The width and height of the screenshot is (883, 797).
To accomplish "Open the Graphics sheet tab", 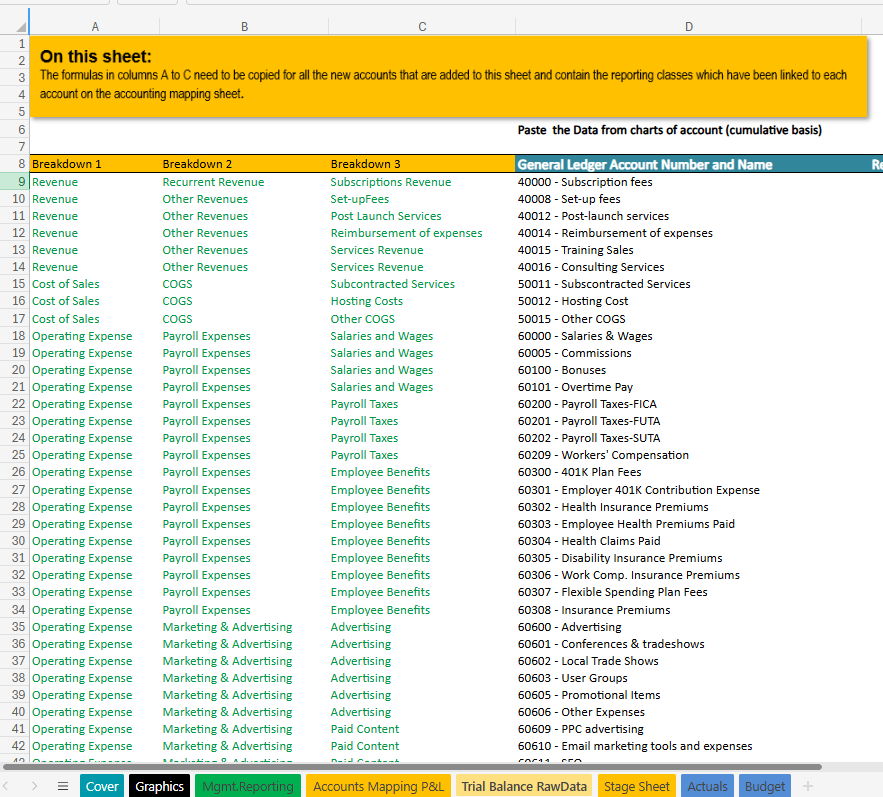I will [159, 786].
